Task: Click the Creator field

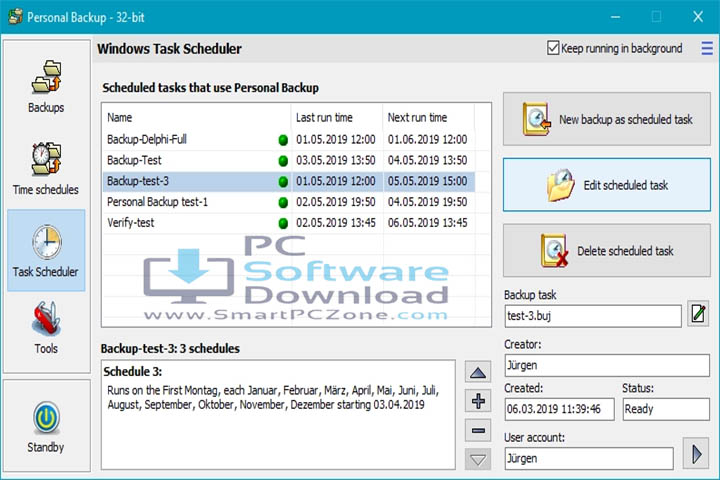Action: click(x=607, y=365)
